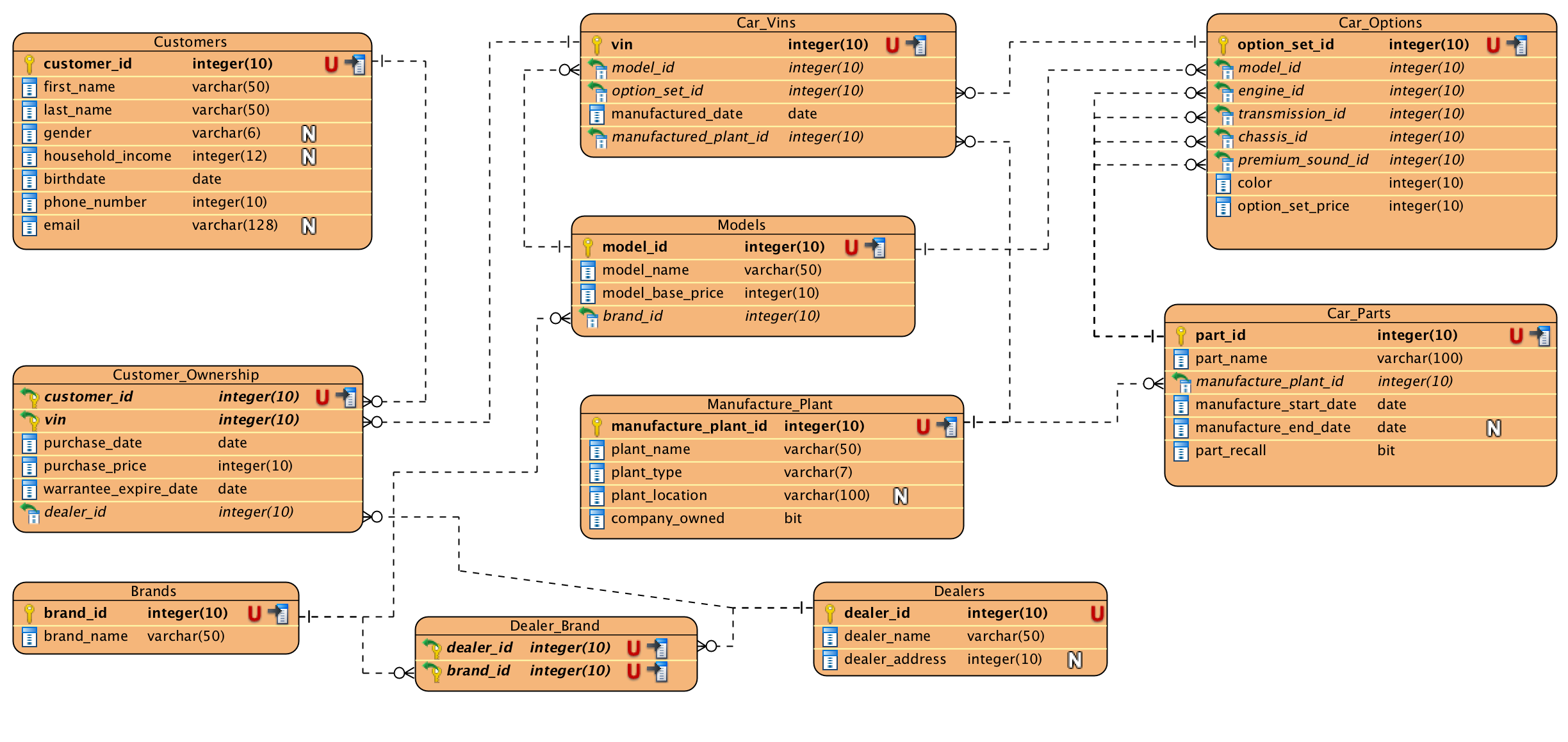Image resolution: width=1568 pixels, height=742 pixels.
Task: Click the index icon on Manufacture_Plant key row
Action: [947, 426]
